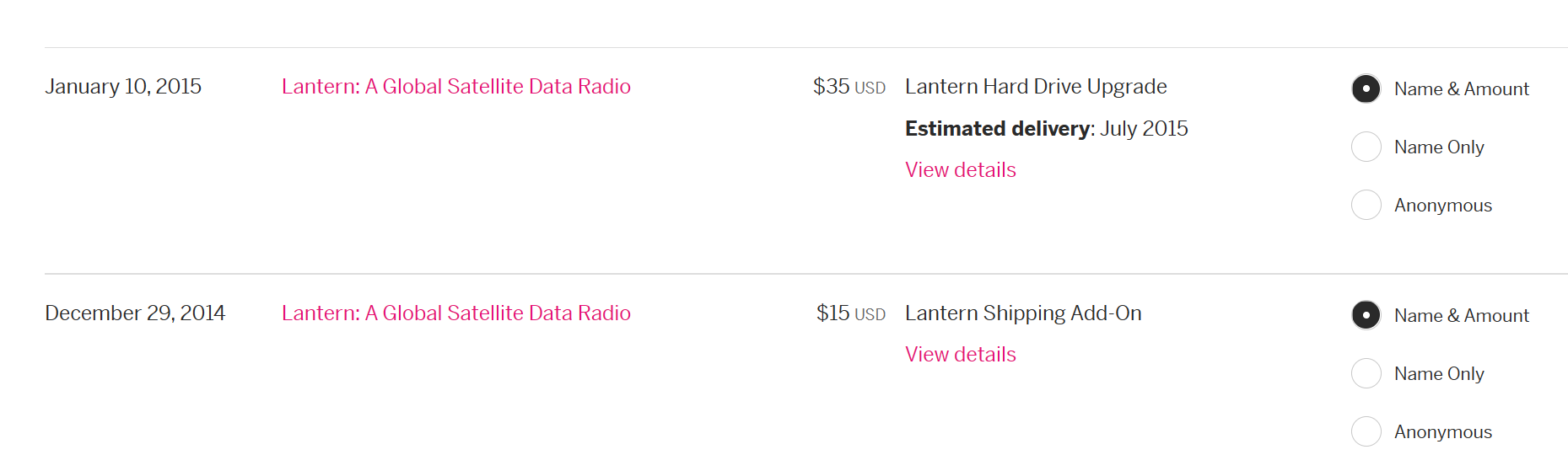Click the Lantern Hard Drive Upgrade reward title
Viewport: 1568px width, 471px height.
coord(1036,87)
